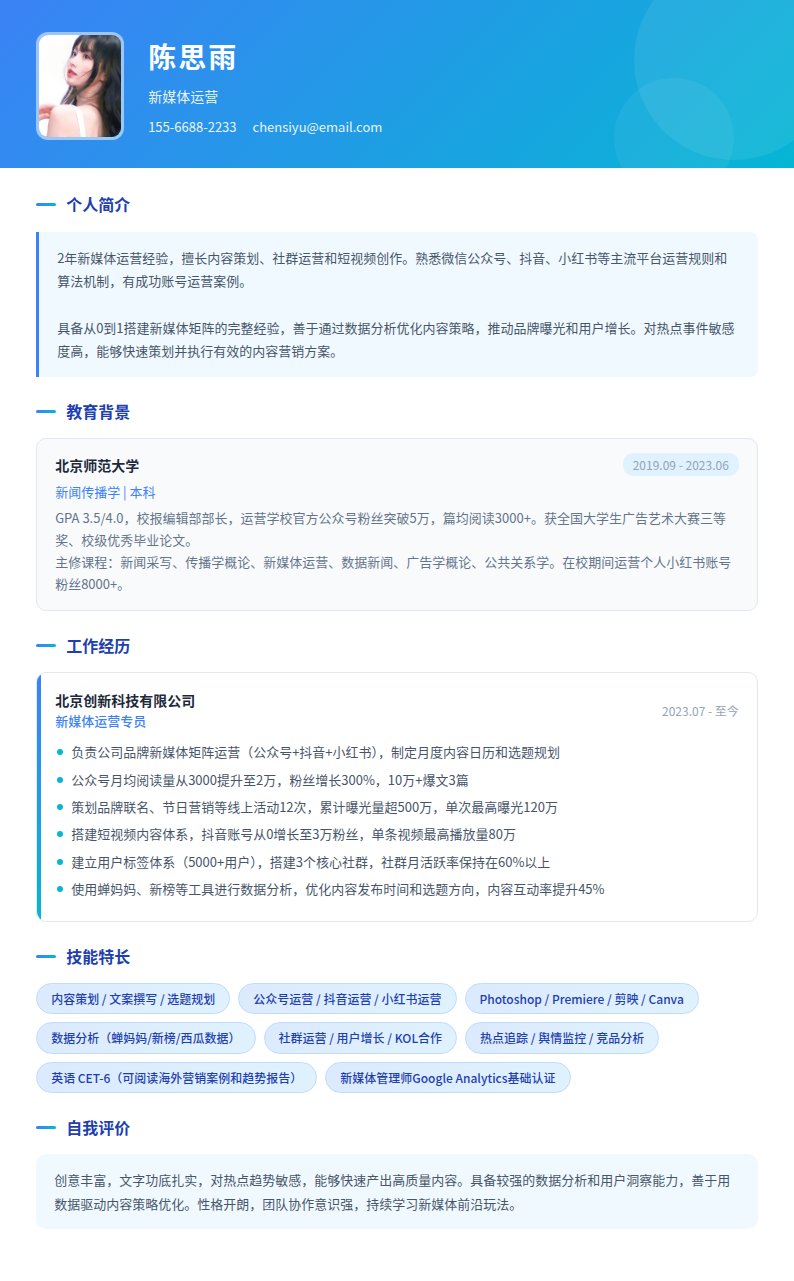Click the major line 新闻传播学 | 本科
The width and height of the screenshot is (794, 1281).
pos(106,493)
